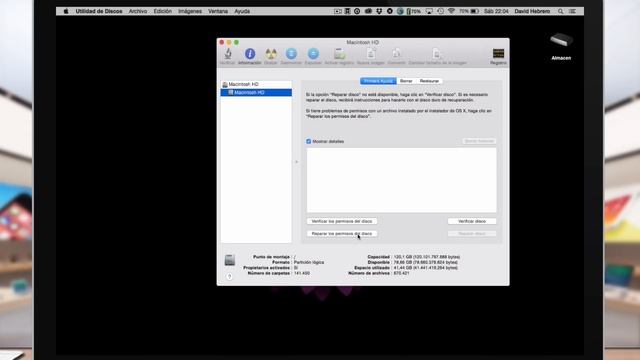This screenshot has width=640, height=360.
Task: Click the Verificar disco button
Action: point(472,221)
